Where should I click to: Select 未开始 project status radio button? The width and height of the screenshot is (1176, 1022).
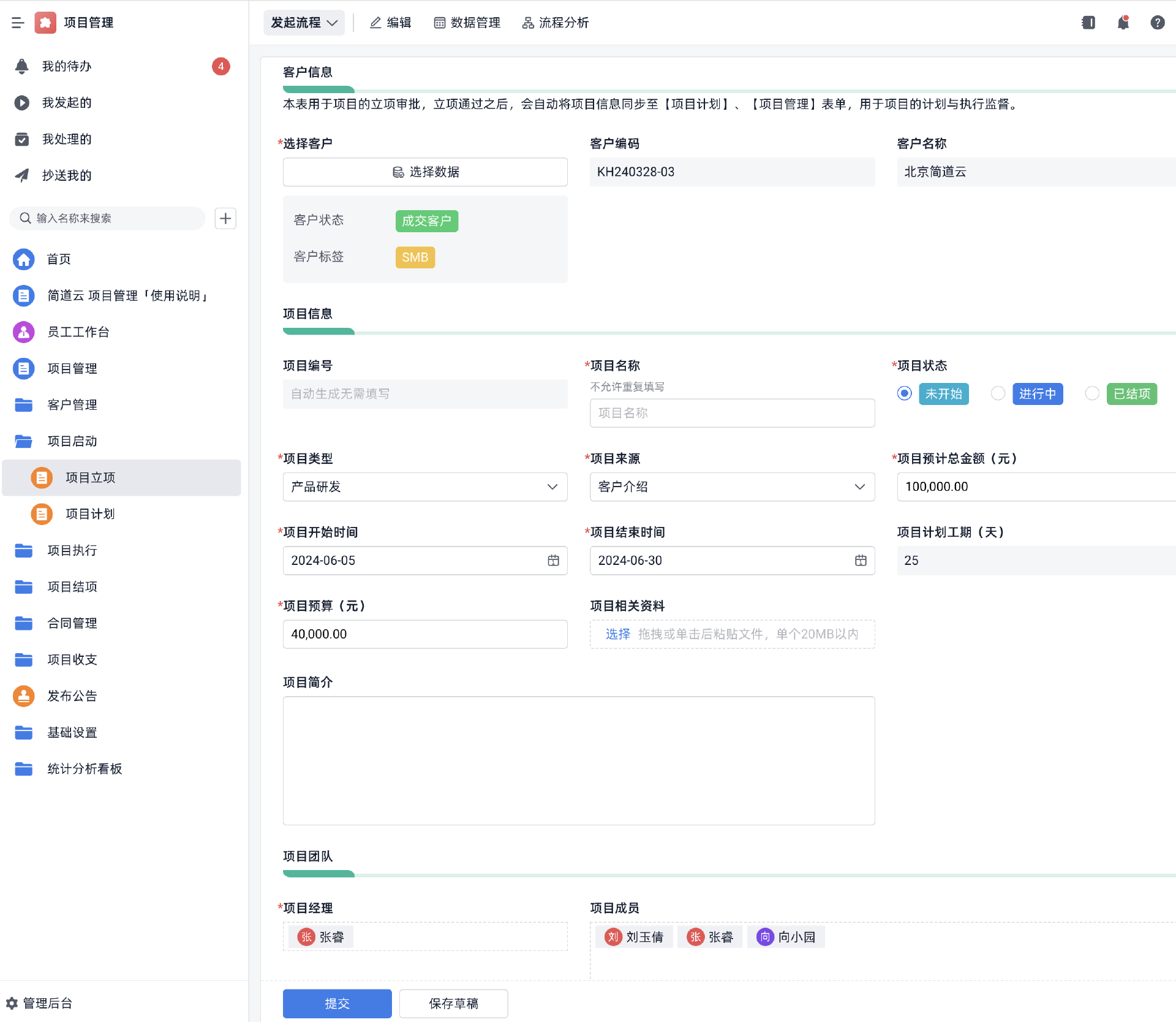coord(904,394)
